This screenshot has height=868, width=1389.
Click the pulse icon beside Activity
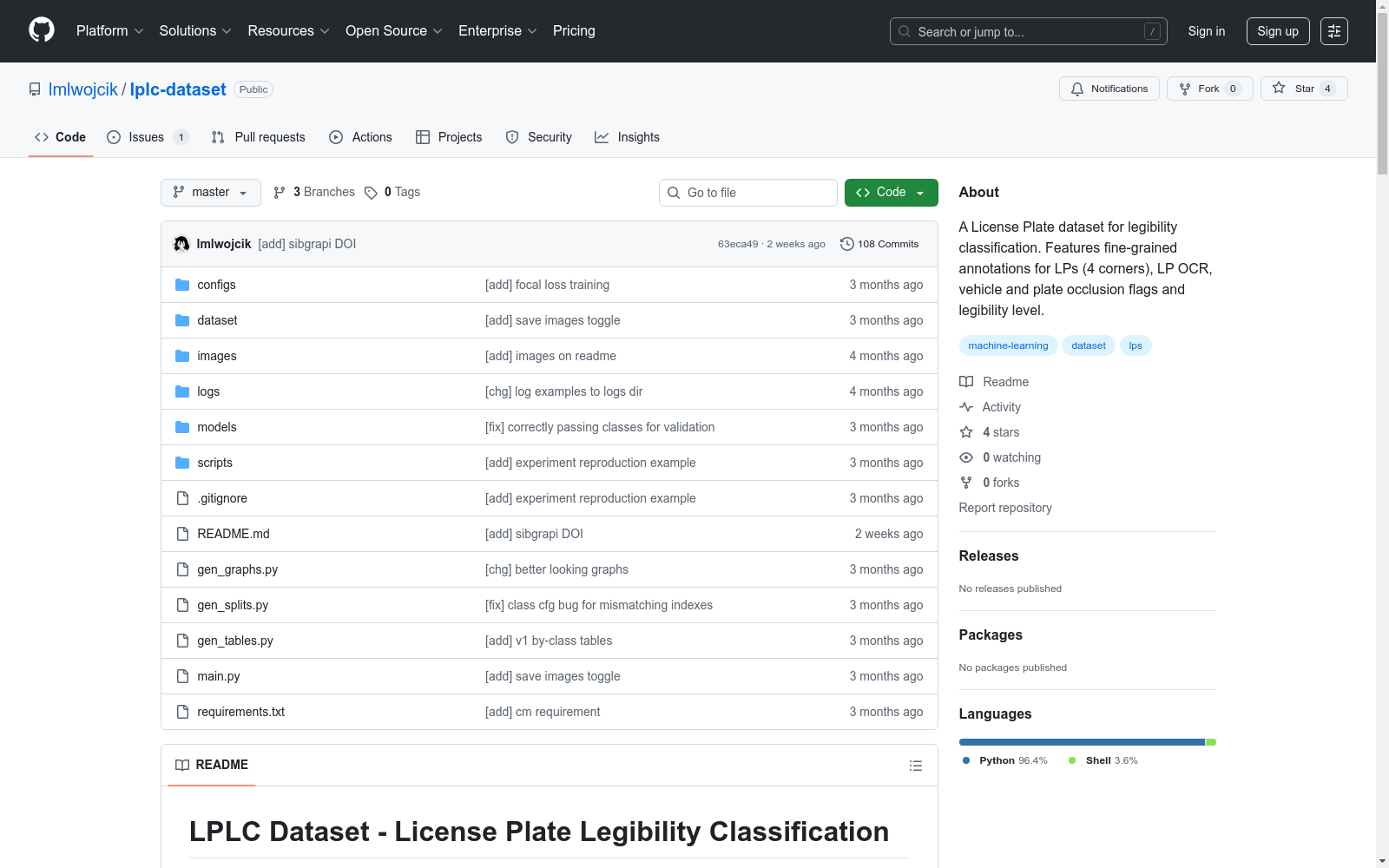coord(966,407)
